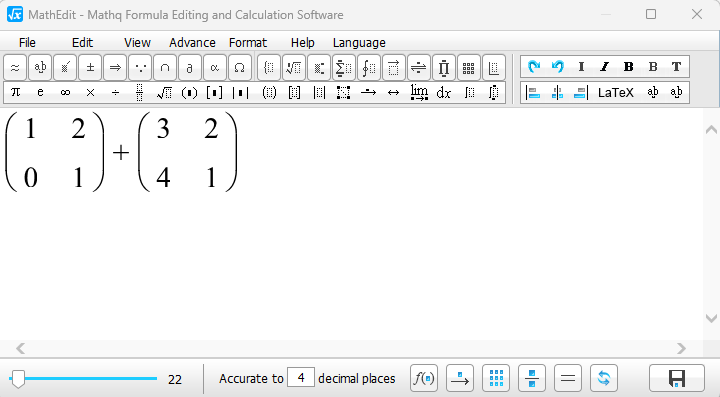Click the substitution arrow calculation button
The image size is (720, 397).
[460, 379]
